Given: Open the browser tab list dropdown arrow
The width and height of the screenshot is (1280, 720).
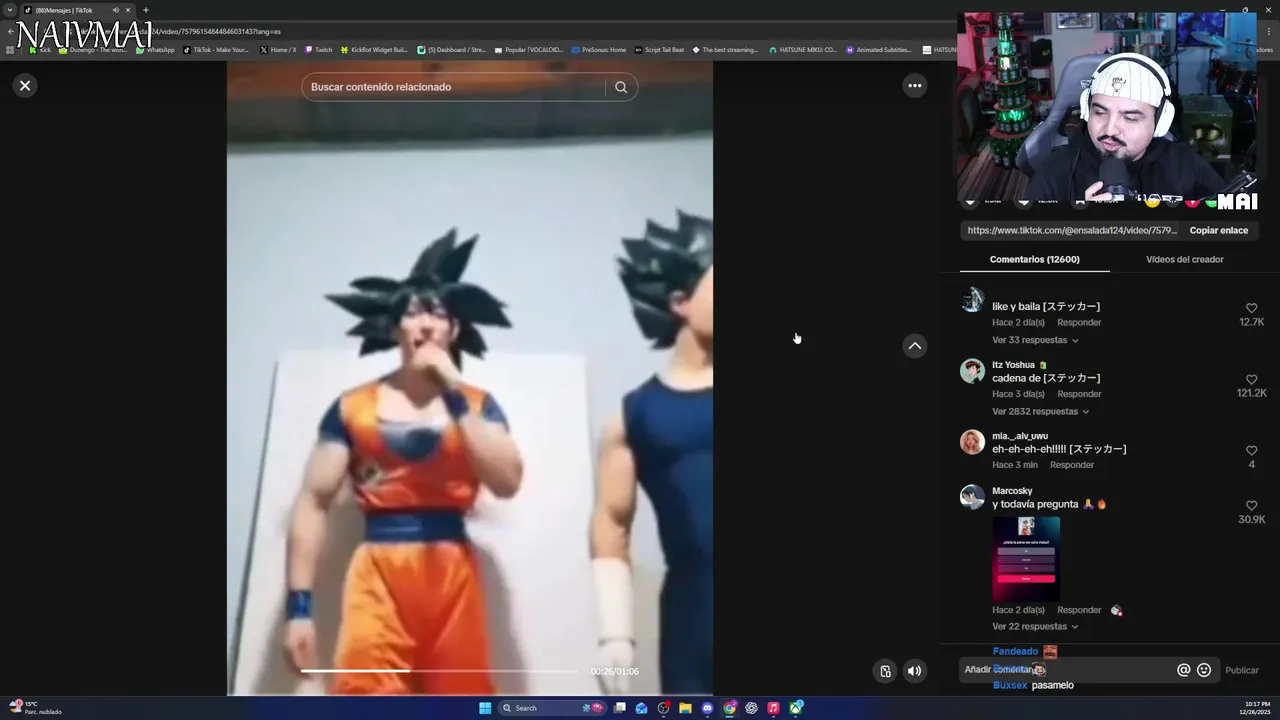Looking at the screenshot, I should (x=10, y=10).
